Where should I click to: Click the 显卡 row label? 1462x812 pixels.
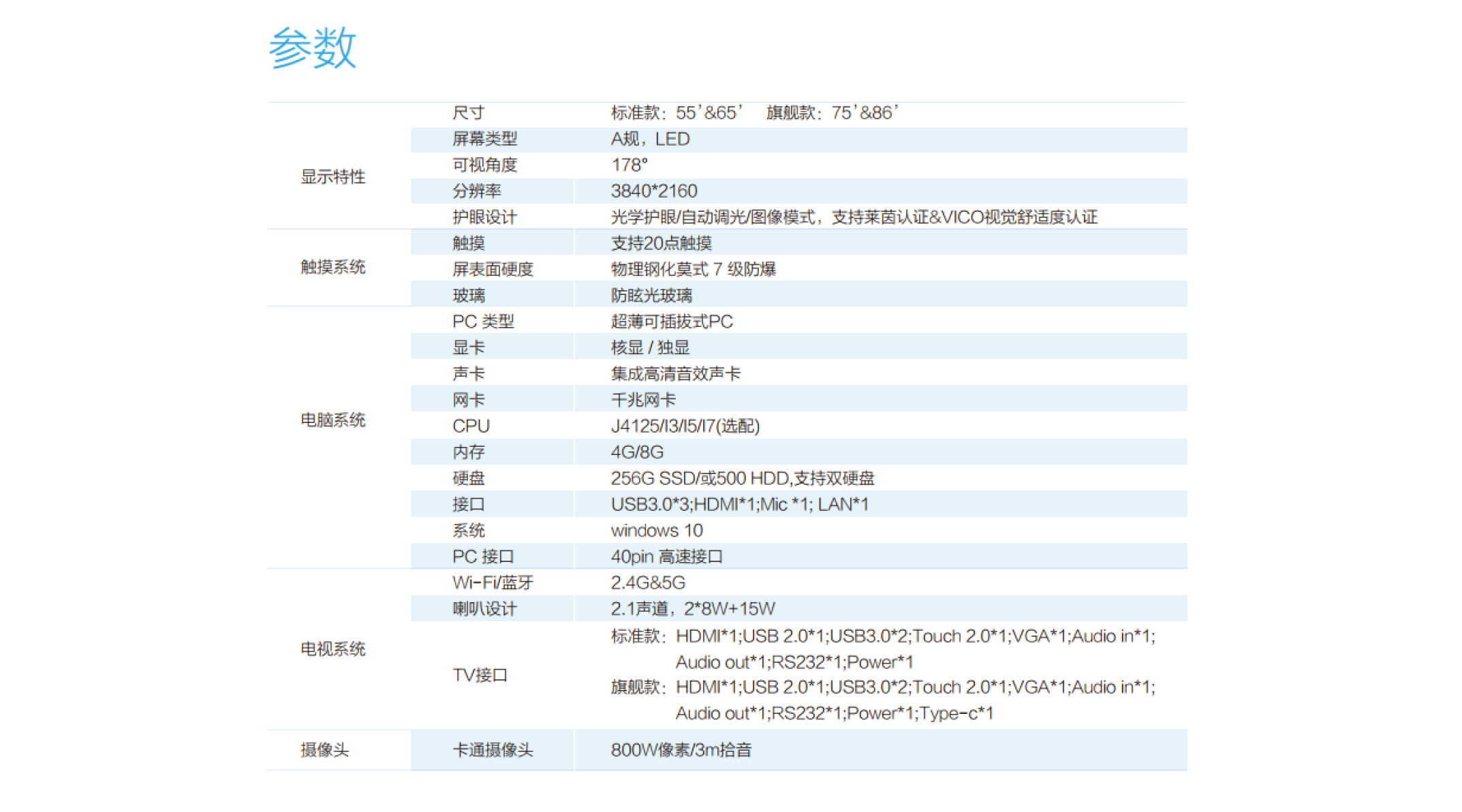point(469,348)
